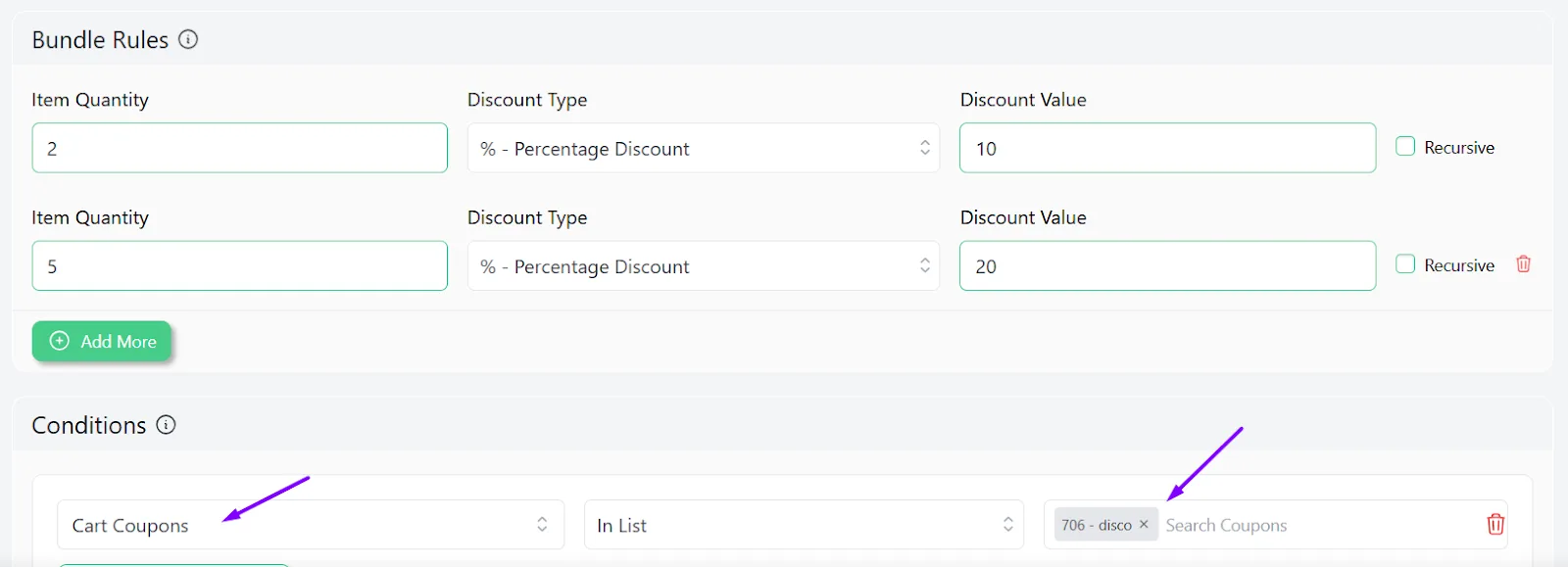The height and width of the screenshot is (567, 1568).
Task: Remove the 706 - disco coupon tag
Action: [1144, 525]
